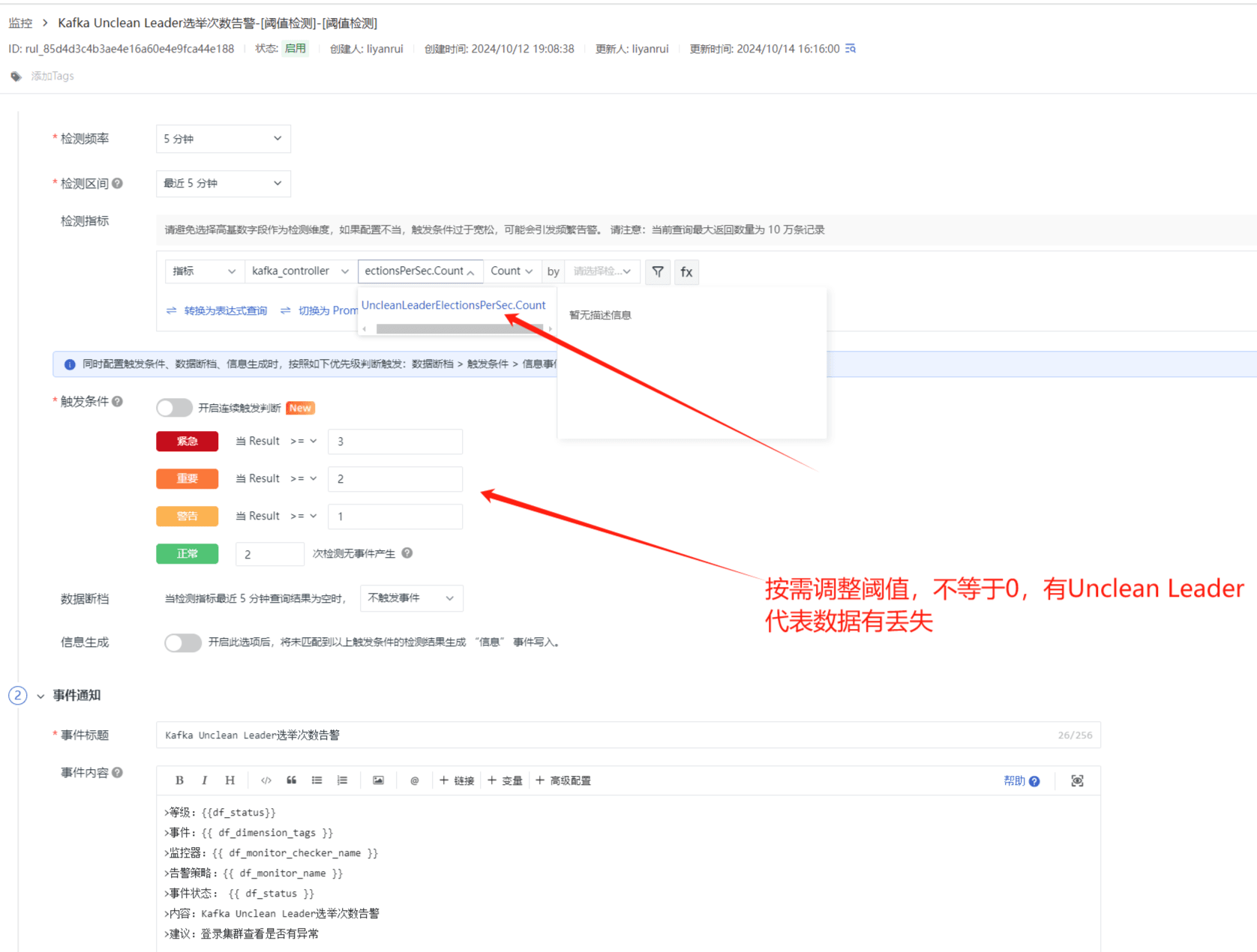Collapse the 事件通知 section
This screenshot has width=1257, height=952.
pyautogui.click(x=40, y=696)
